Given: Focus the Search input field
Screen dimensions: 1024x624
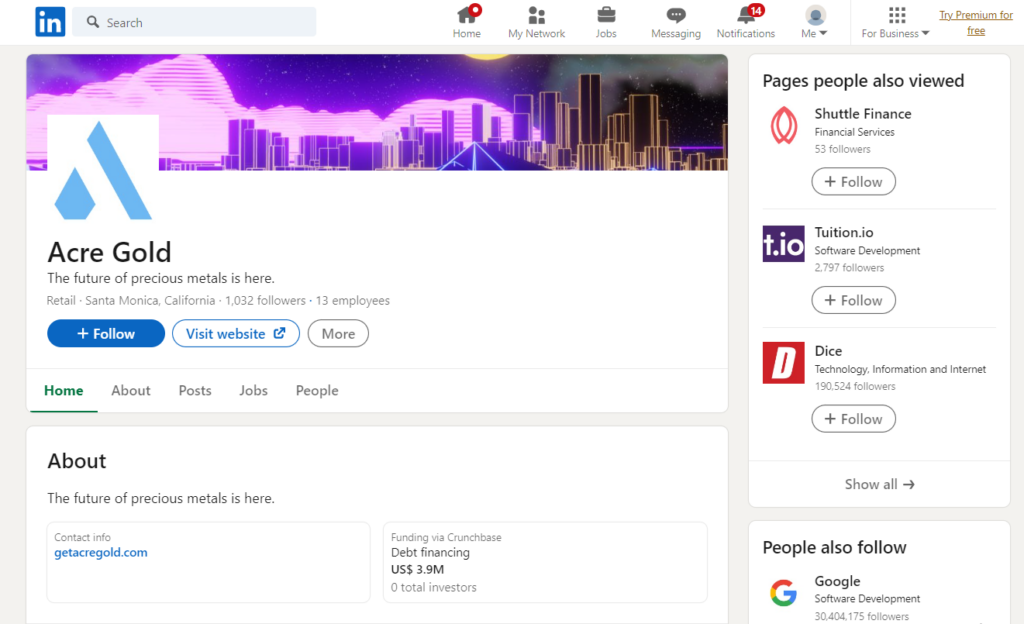Looking at the screenshot, I should coord(194,22).
